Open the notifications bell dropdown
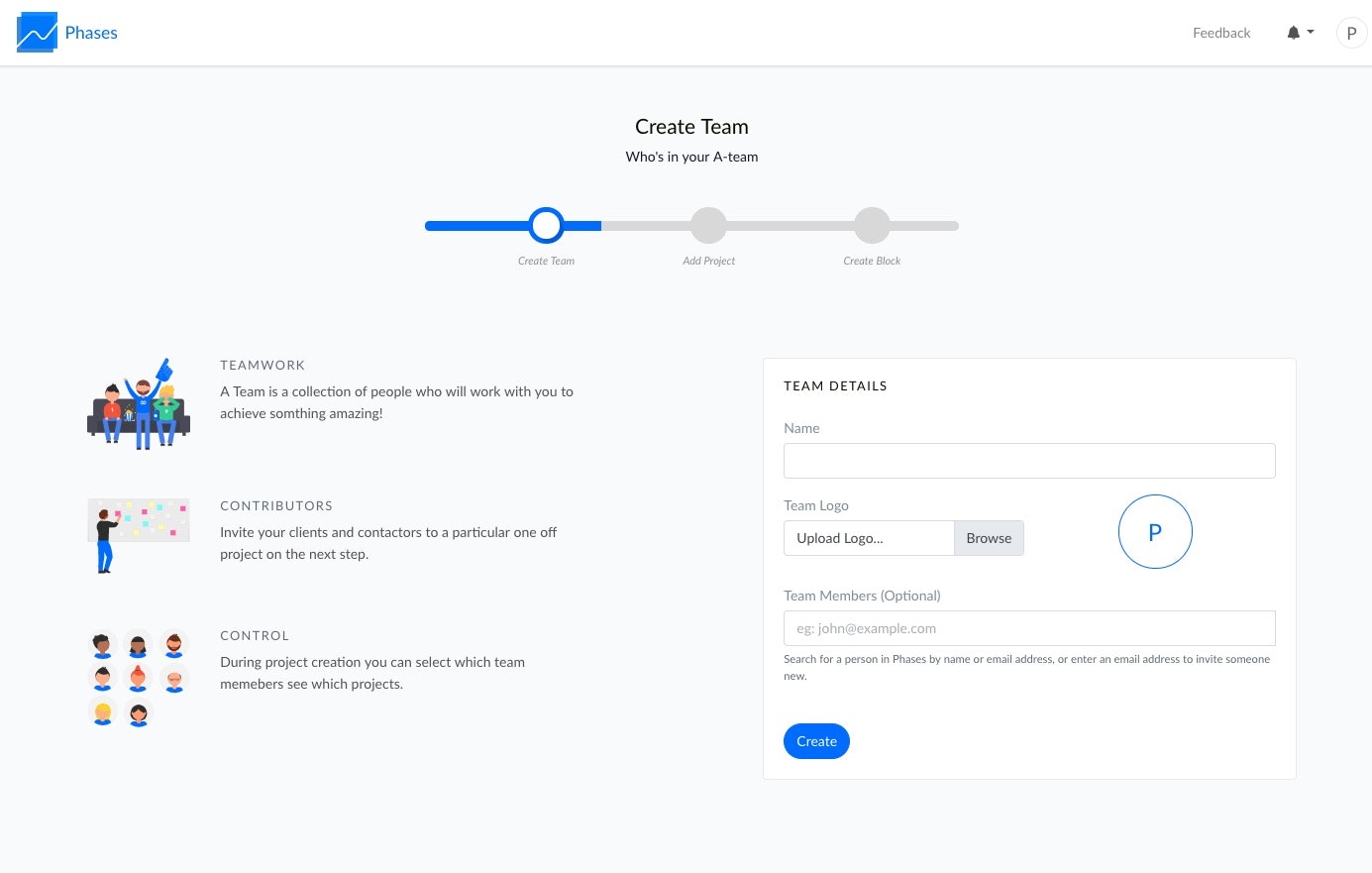Screen dimensions: 1372x873 pos(1300,33)
